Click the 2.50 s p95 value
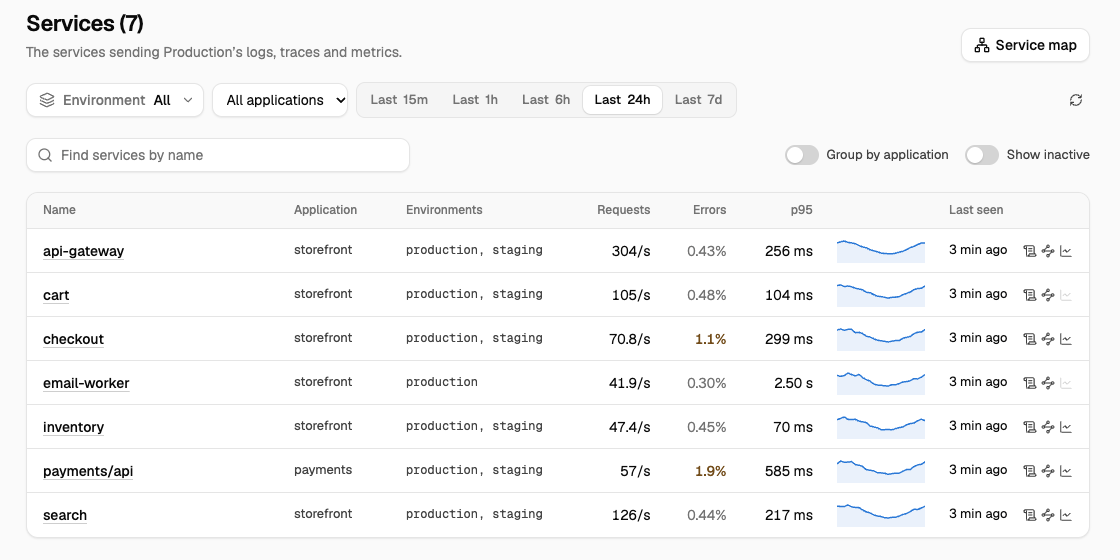 [794, 384]
